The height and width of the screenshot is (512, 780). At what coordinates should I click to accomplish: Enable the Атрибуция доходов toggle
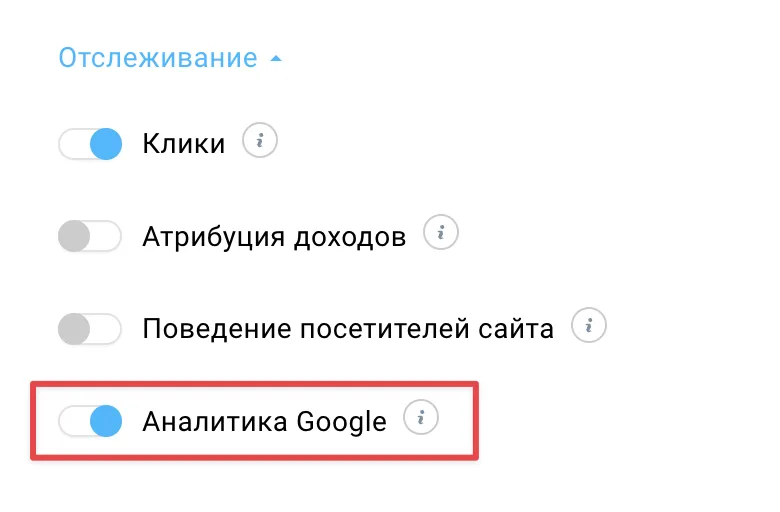click(90, 236)
